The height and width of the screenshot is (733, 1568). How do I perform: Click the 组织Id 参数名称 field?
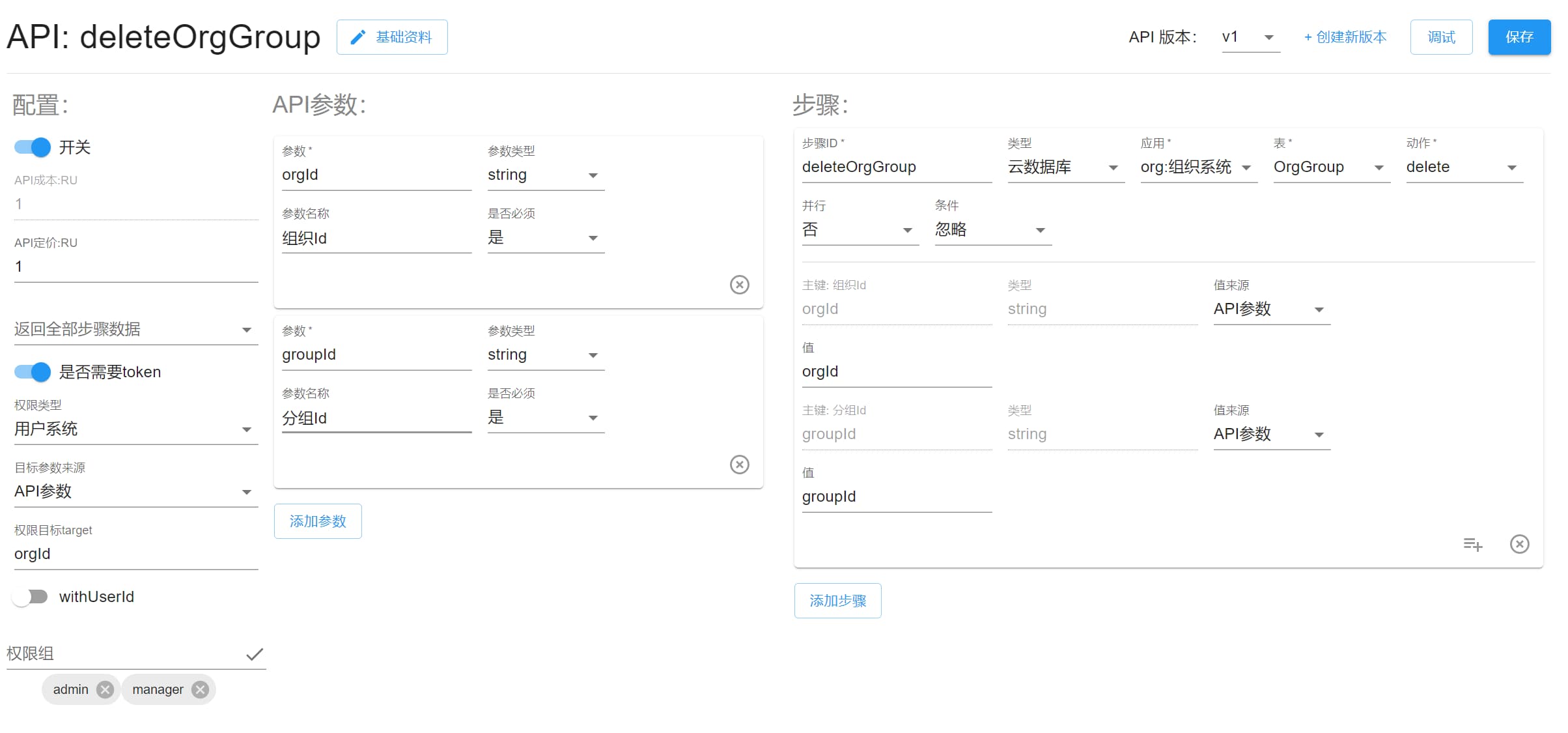point(376,238)
